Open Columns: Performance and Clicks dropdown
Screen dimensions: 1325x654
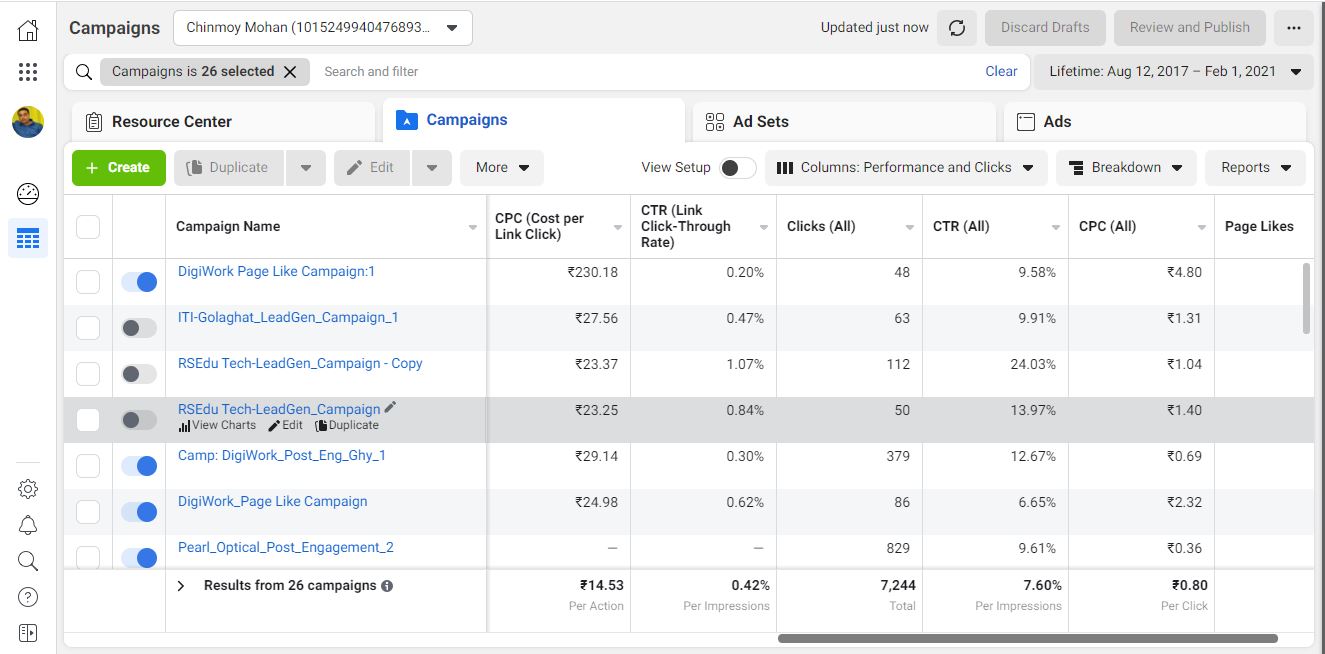coord(906,168)
